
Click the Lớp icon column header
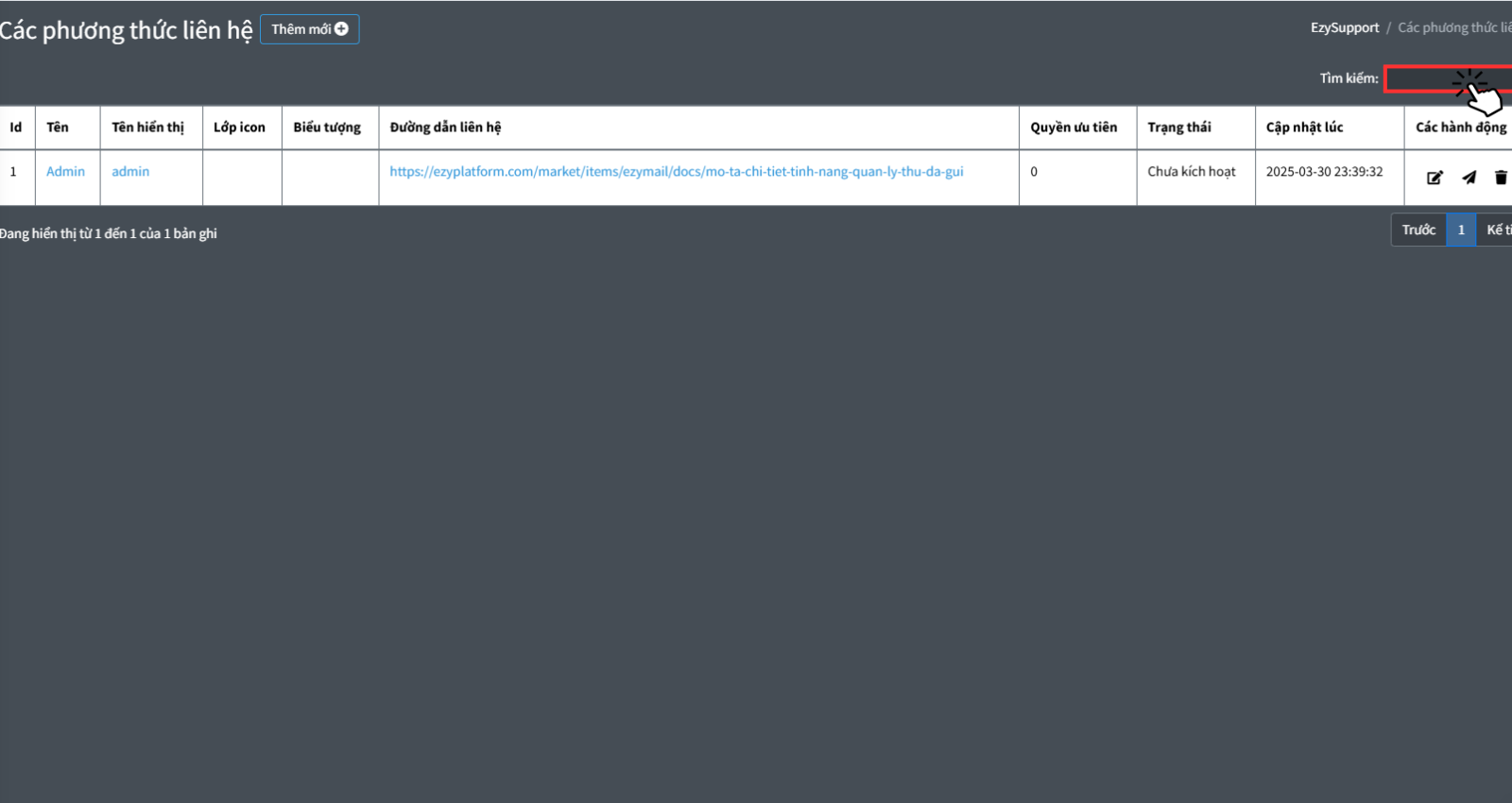(x=239, y=128)
